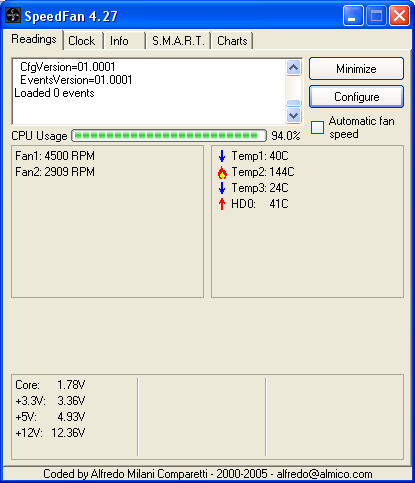The image size is (415, 483).
Task: Click the log scrollbar thumb
Action: (x=294, y=103)
